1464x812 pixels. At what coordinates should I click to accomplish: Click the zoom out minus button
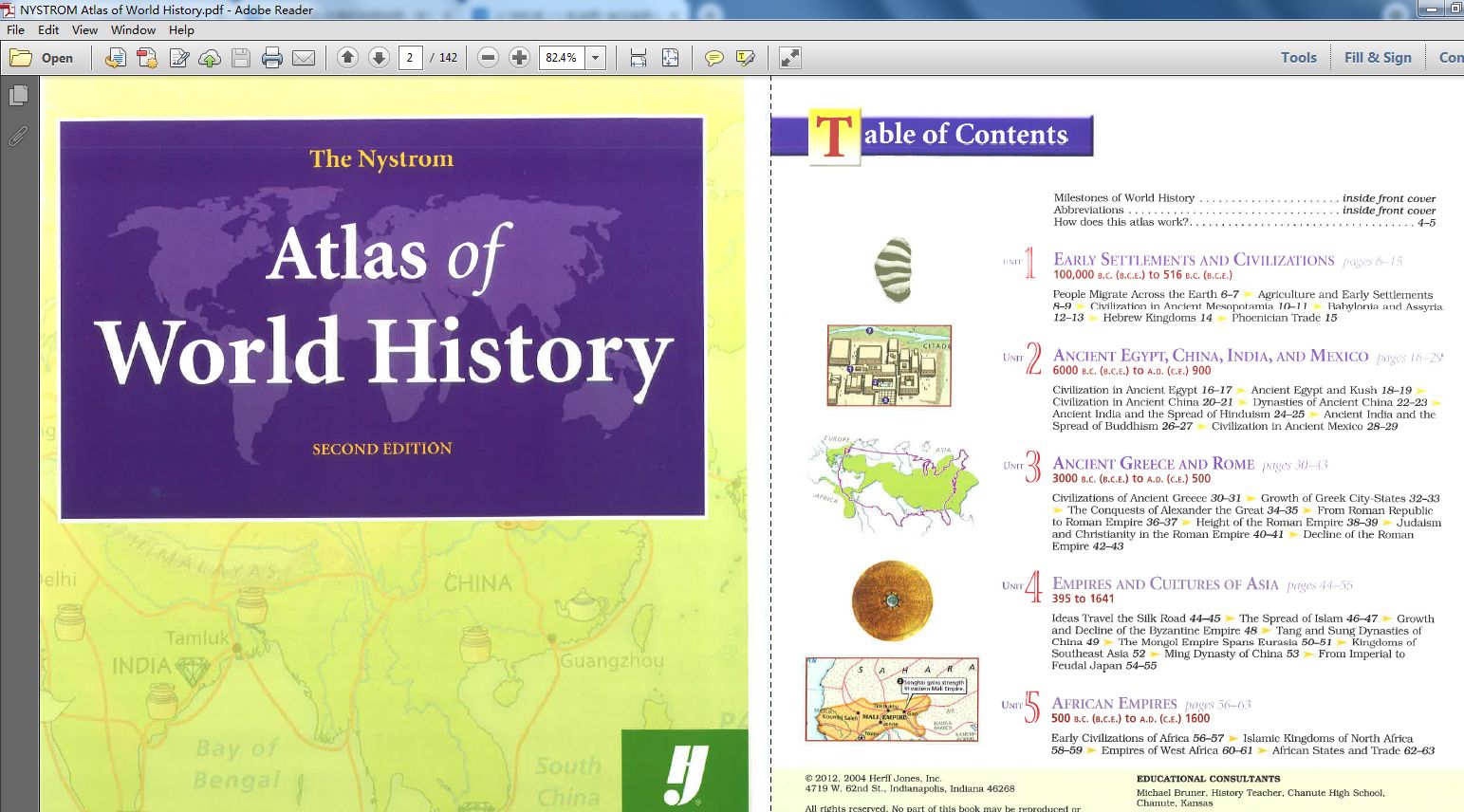pos(488,58)
